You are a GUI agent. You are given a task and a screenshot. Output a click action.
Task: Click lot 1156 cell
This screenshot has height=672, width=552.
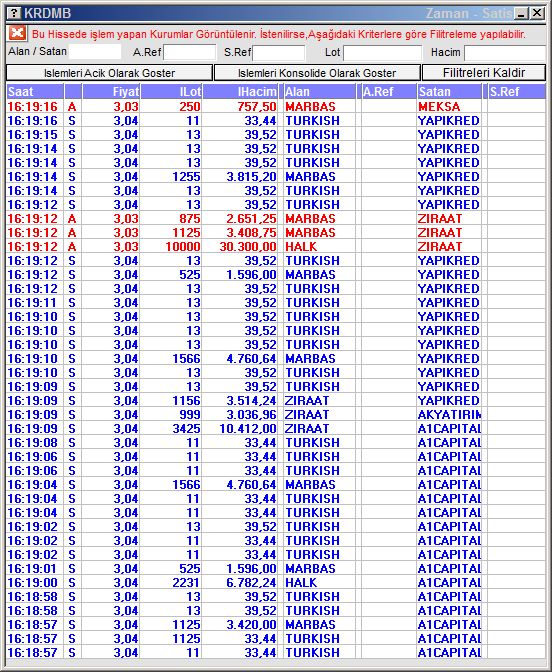coord(171,401)
